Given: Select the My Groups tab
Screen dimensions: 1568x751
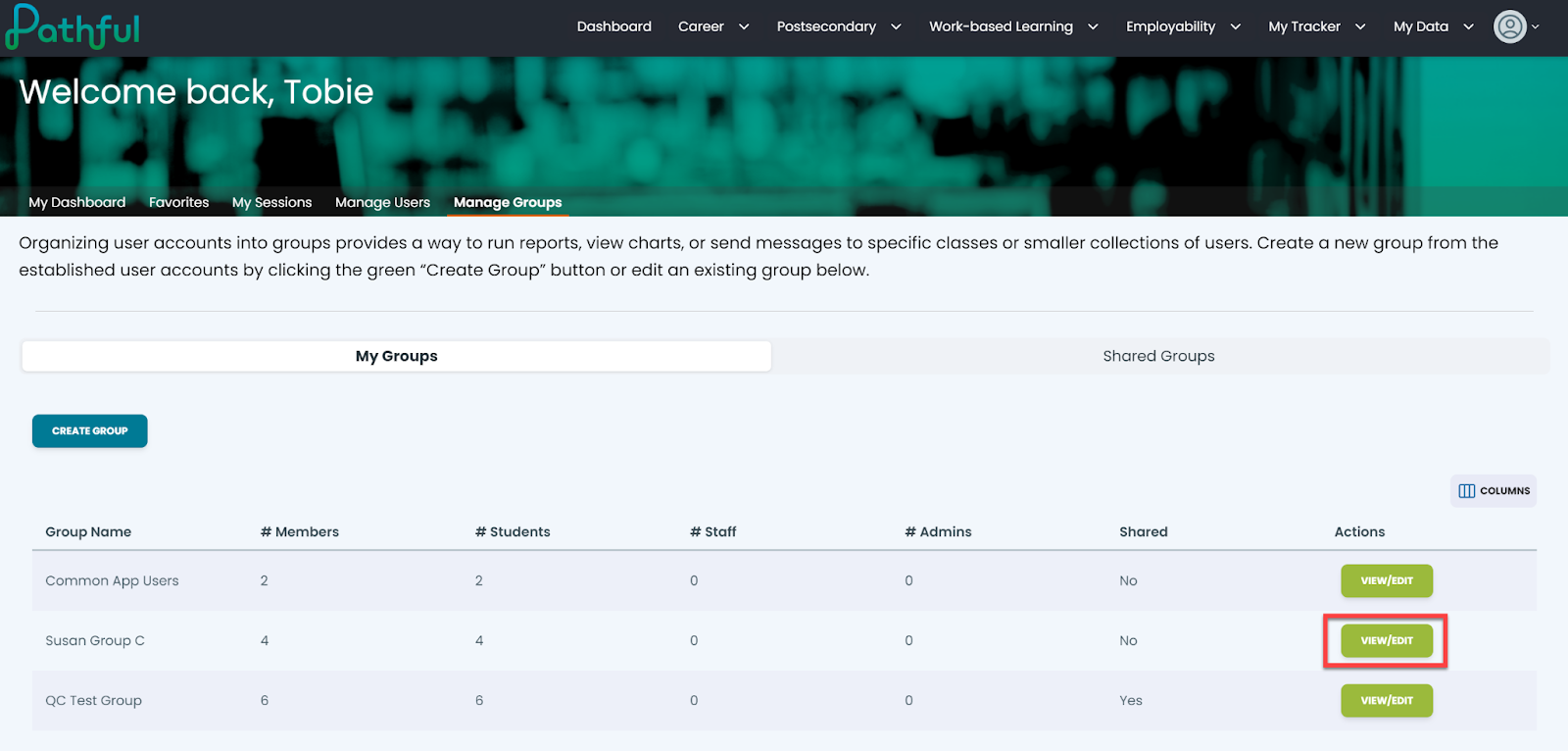Looking at the screenshot, I should pyautogui.click(x=397, y=356).
